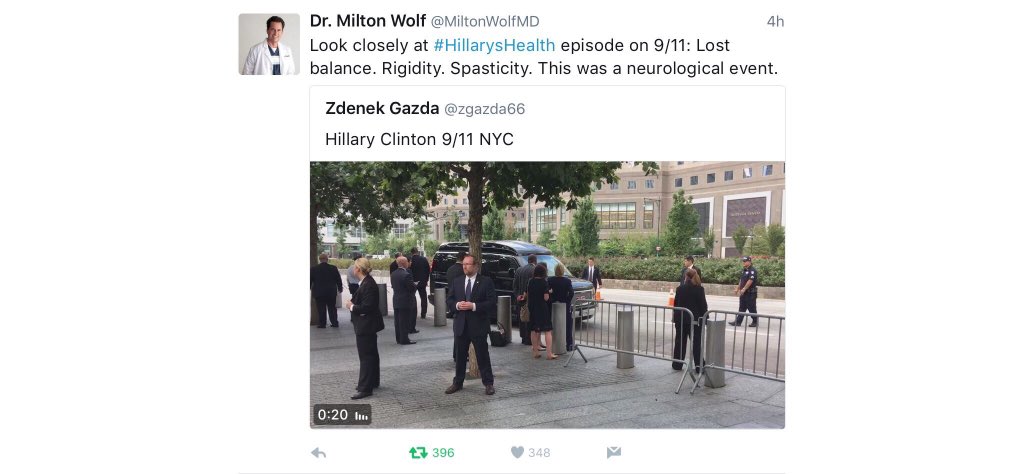Click the 396 retweet count
The width and height of the screenshot is (1024, 474).
443,452
